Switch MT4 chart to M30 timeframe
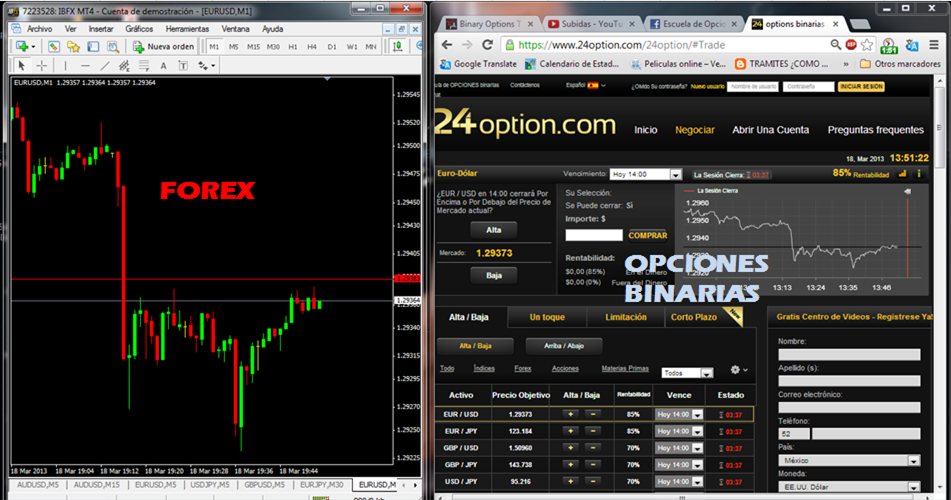 click(x=274, y=47)
